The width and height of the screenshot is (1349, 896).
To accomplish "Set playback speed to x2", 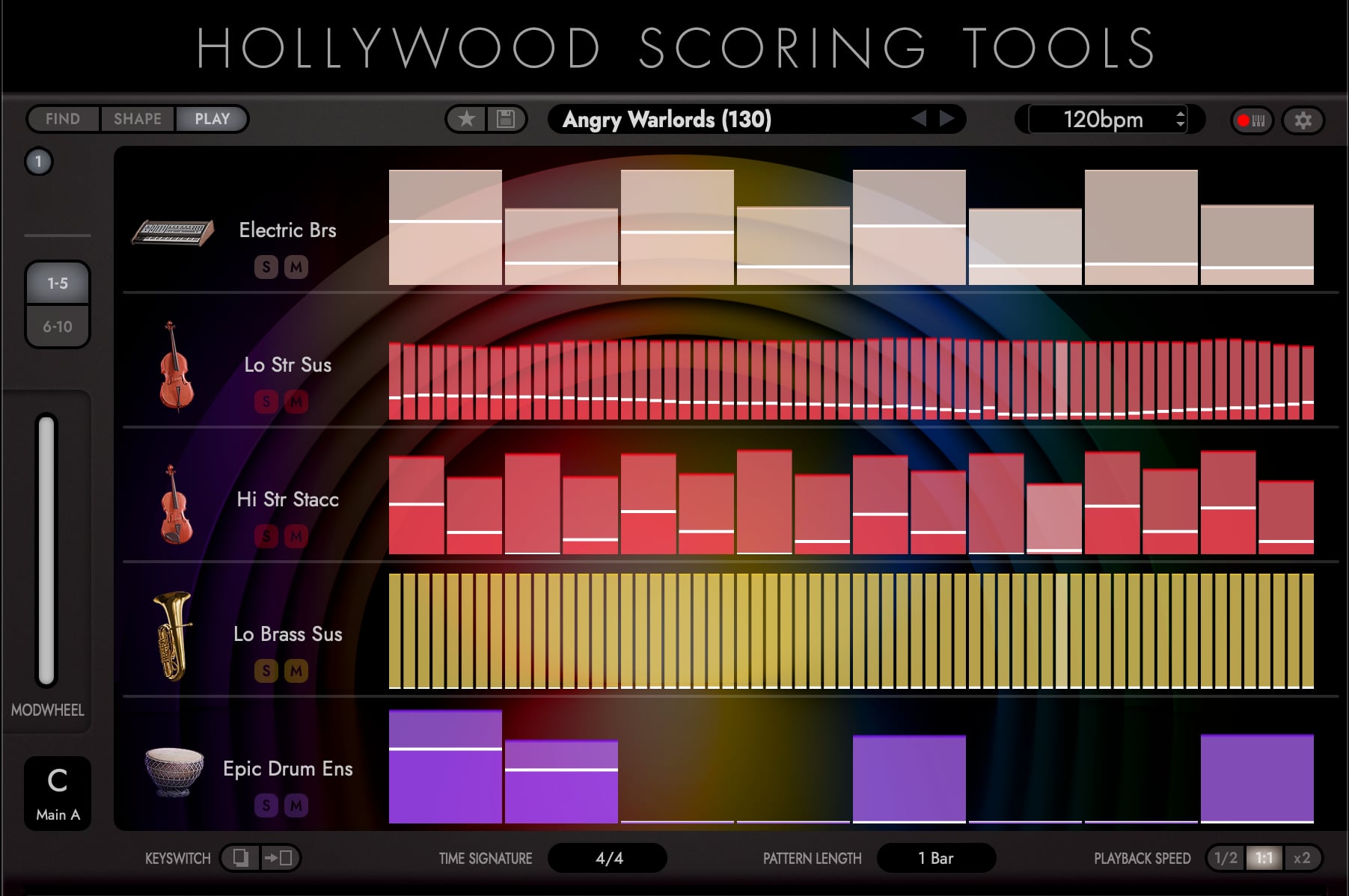I will pyautogui.click(x=1302, y=858).
